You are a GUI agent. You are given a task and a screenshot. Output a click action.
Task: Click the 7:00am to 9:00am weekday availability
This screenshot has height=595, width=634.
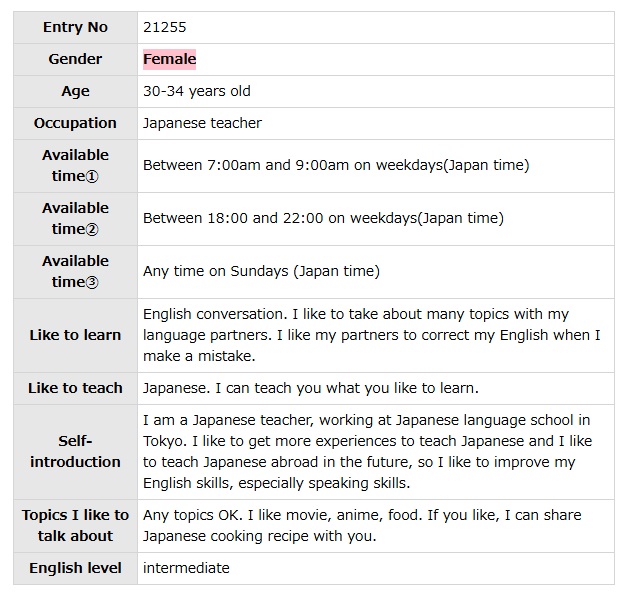[336, 165]
